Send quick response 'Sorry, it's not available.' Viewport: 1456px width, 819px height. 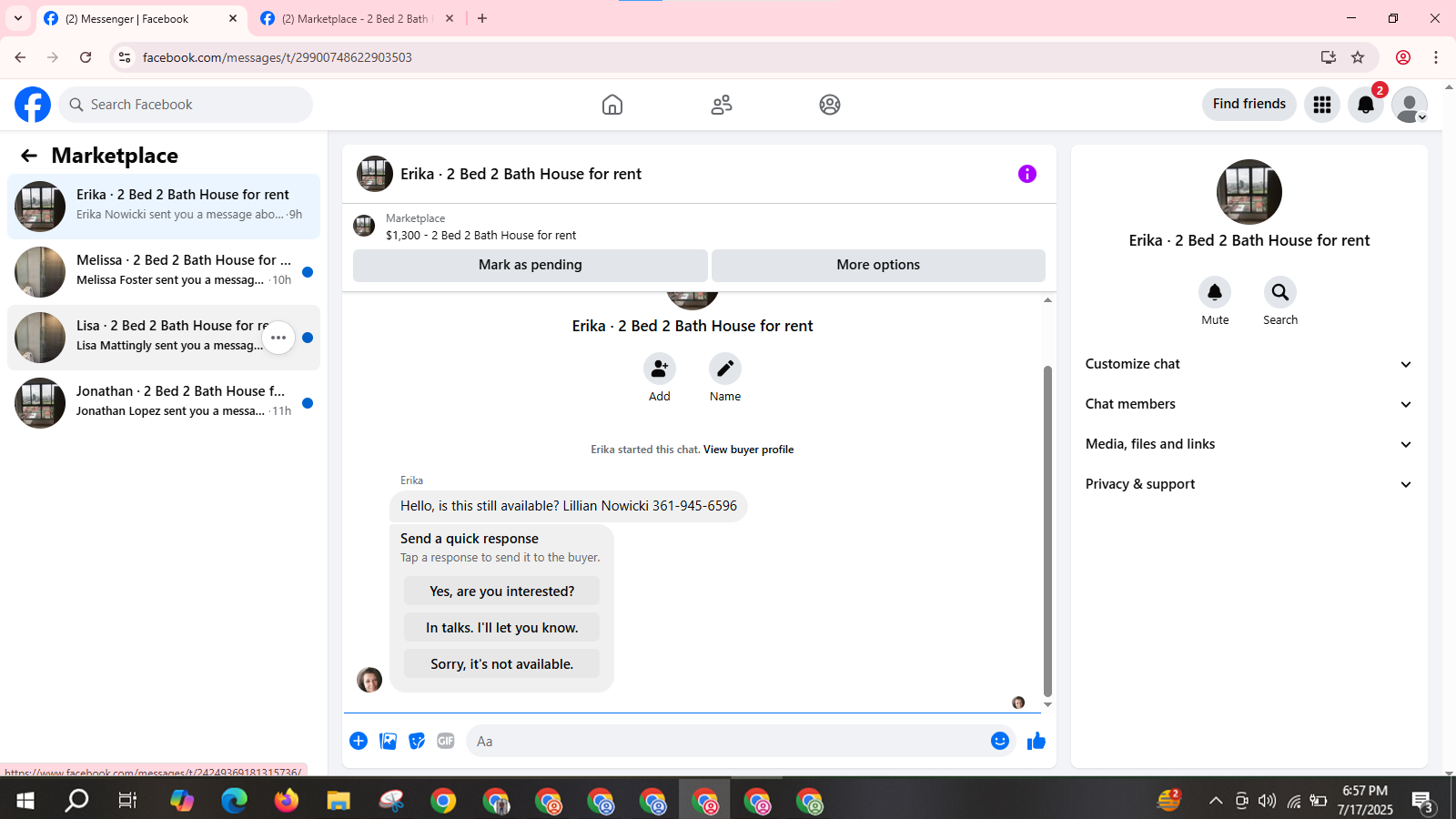tap(501, 663)
